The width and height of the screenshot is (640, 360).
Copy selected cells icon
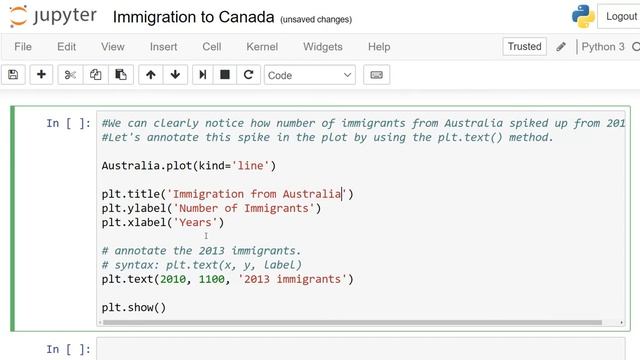pyautogui.click(x=96, y=75)
